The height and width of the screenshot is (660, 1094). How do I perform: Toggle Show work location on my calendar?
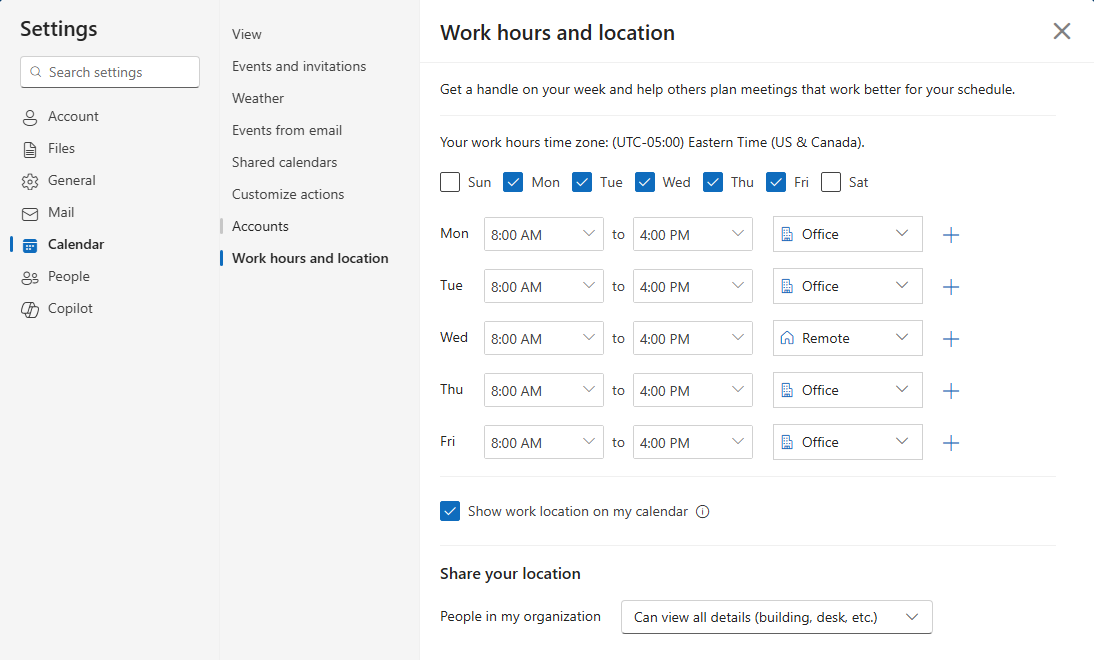pos(450,512)
